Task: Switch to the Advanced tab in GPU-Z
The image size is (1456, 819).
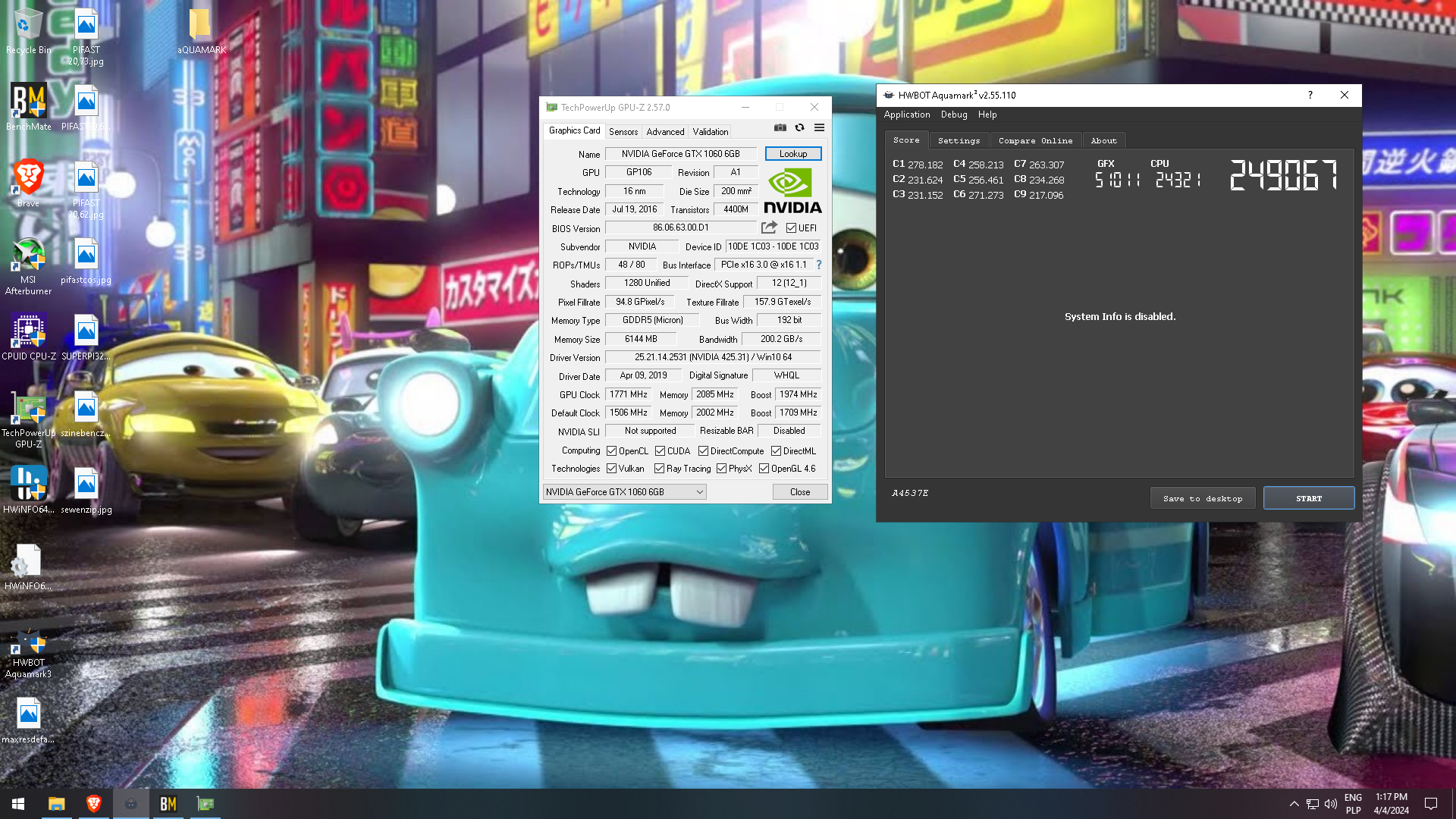Action: (665, 131)
